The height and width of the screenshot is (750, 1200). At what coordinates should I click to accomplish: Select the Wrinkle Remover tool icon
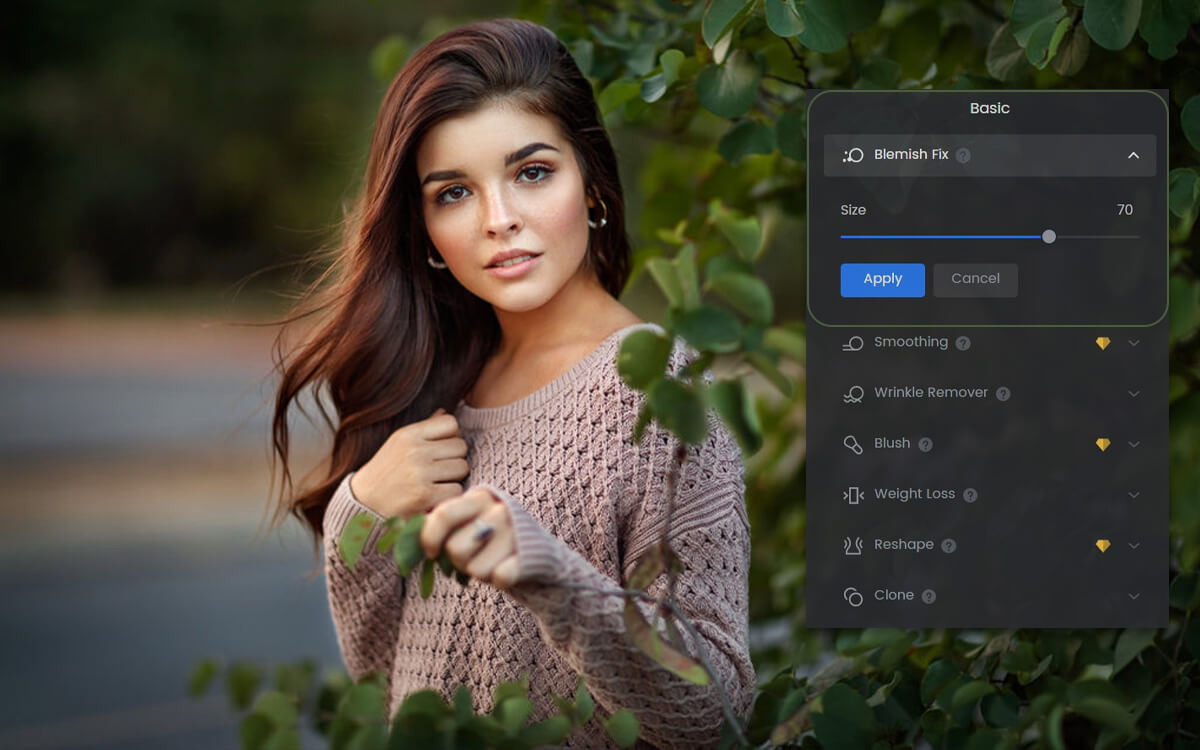click(x=855, y=392)
